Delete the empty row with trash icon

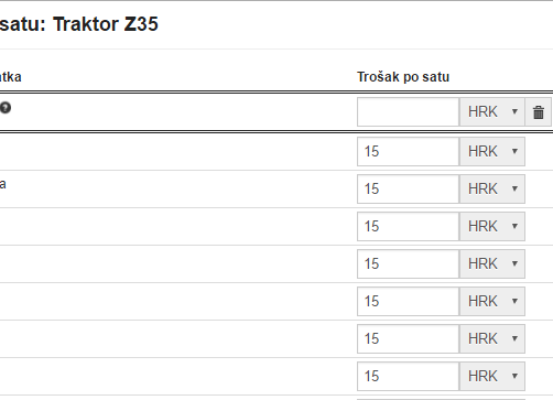coord(538,112)
